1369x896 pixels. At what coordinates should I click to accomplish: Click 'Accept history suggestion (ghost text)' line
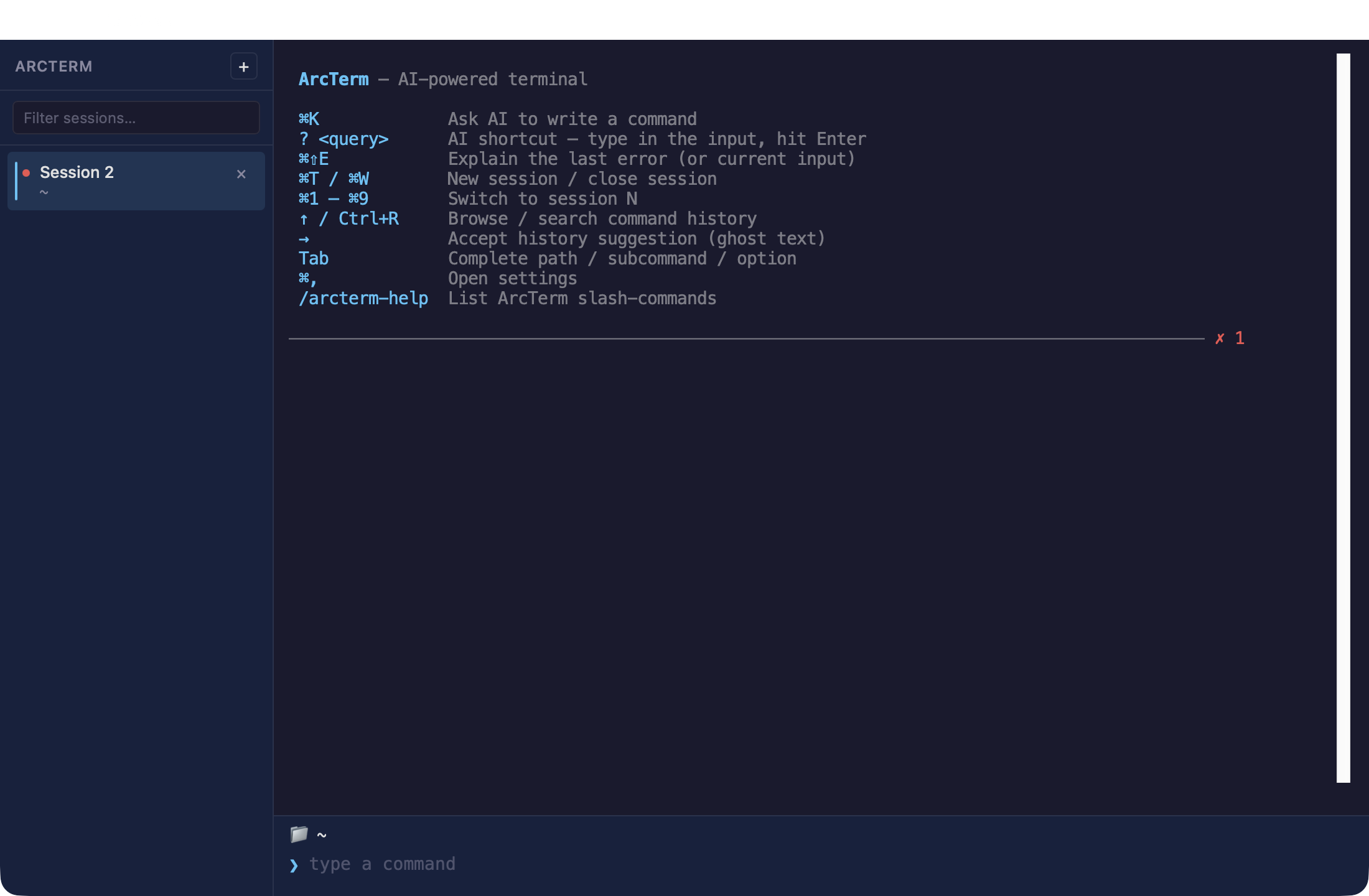point(637,238)
